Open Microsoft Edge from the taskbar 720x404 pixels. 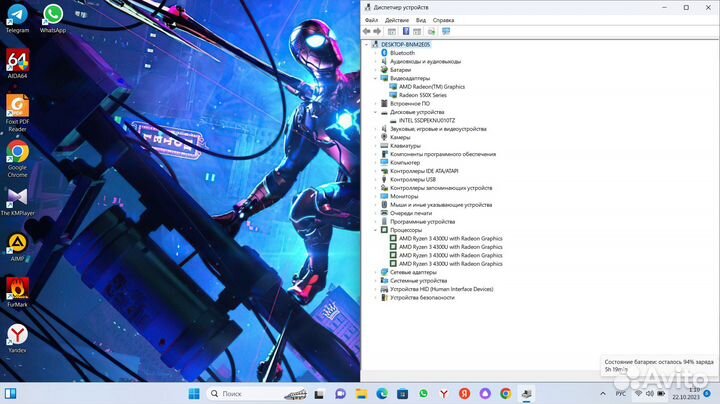[x=382, y=394]
